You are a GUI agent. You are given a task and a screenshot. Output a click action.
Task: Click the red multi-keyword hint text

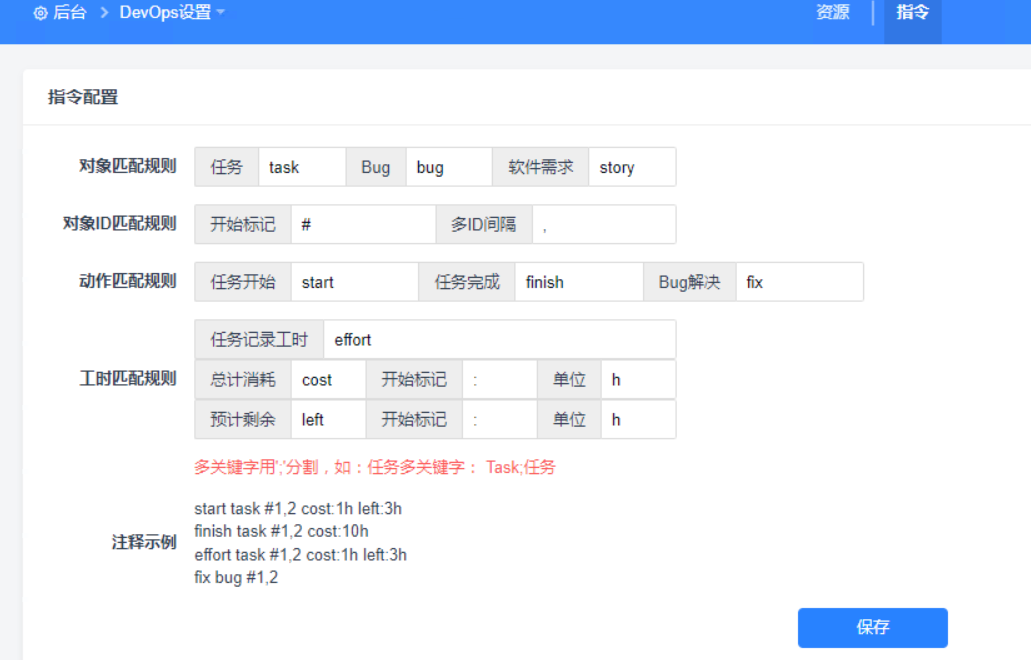click(x=375, y=467)
